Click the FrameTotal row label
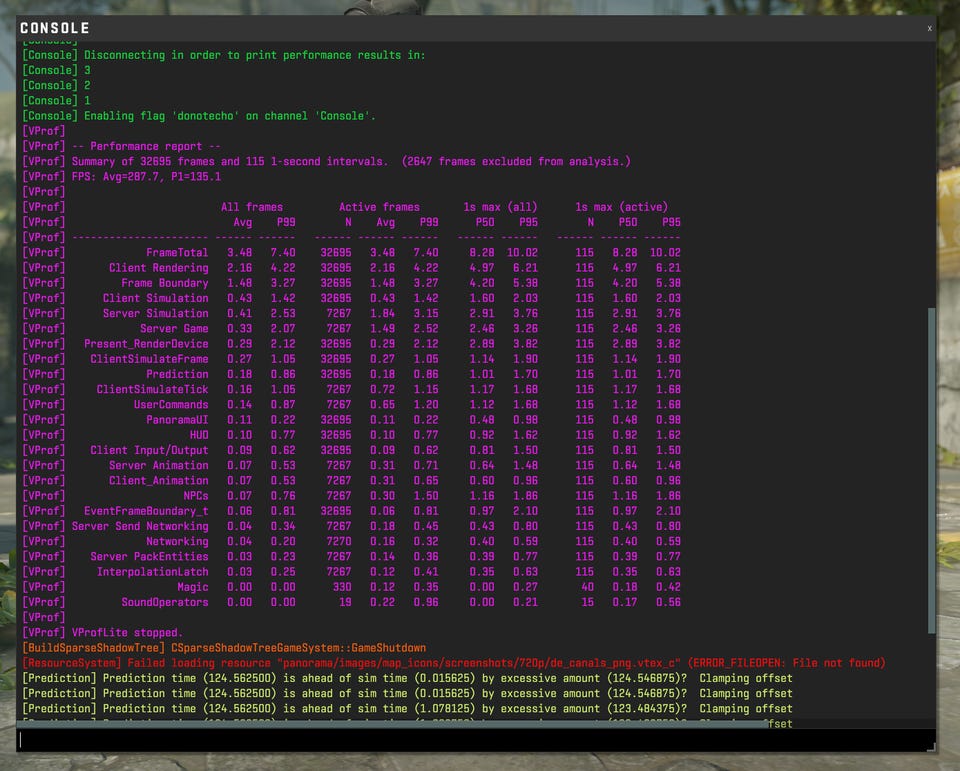This screenshot has height=771, width=960. 177,252
